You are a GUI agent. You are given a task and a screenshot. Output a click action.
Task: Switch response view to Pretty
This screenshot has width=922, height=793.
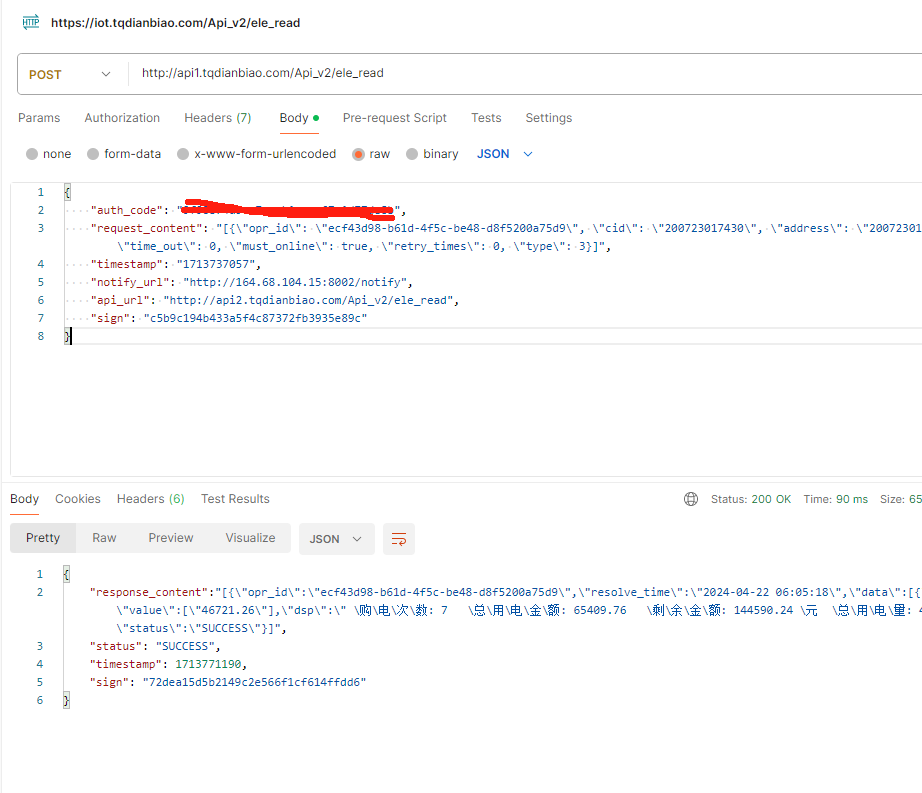[43, 538]
